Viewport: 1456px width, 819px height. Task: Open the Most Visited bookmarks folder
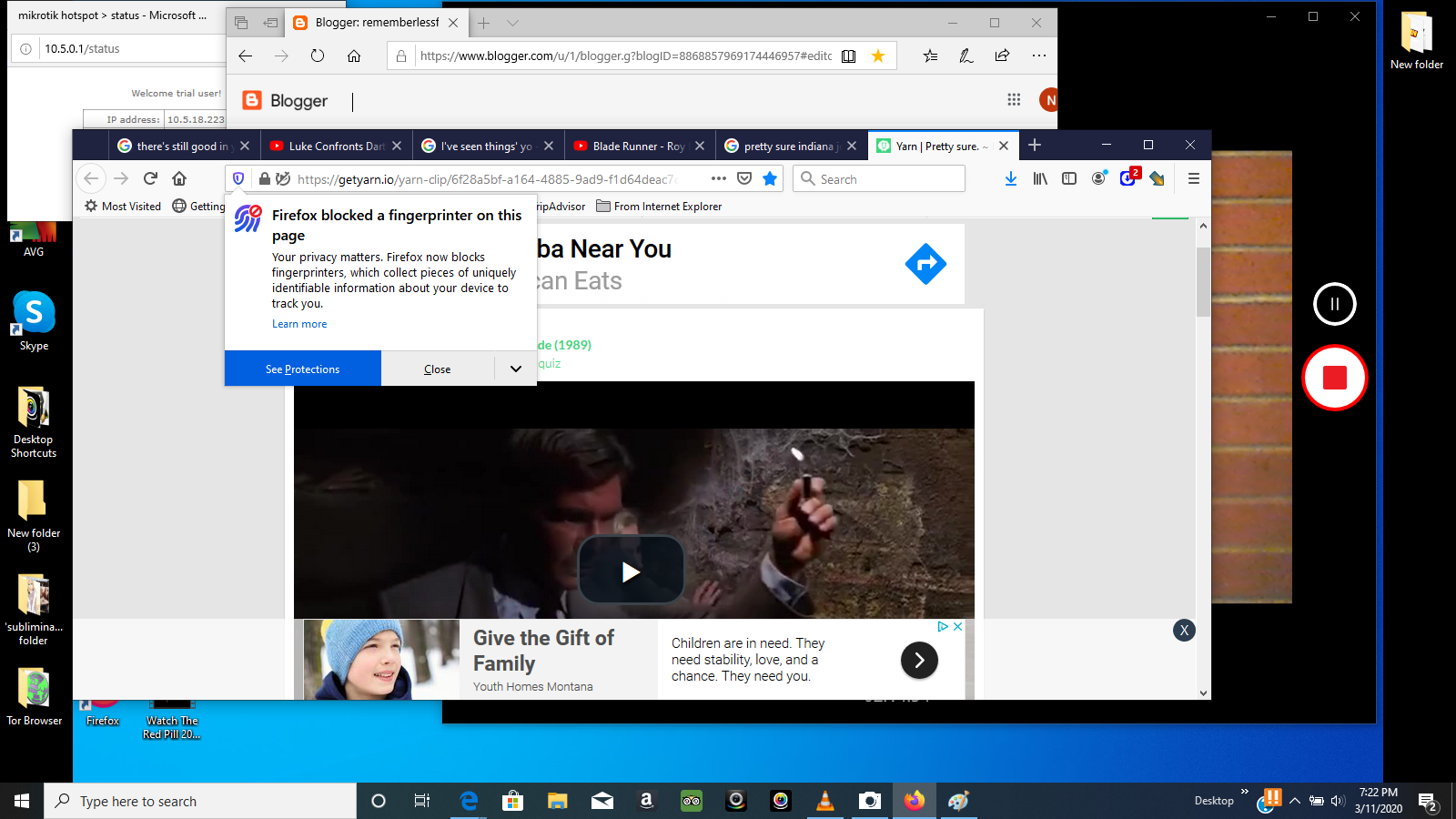pyautogui.click(x=123, y=207)
